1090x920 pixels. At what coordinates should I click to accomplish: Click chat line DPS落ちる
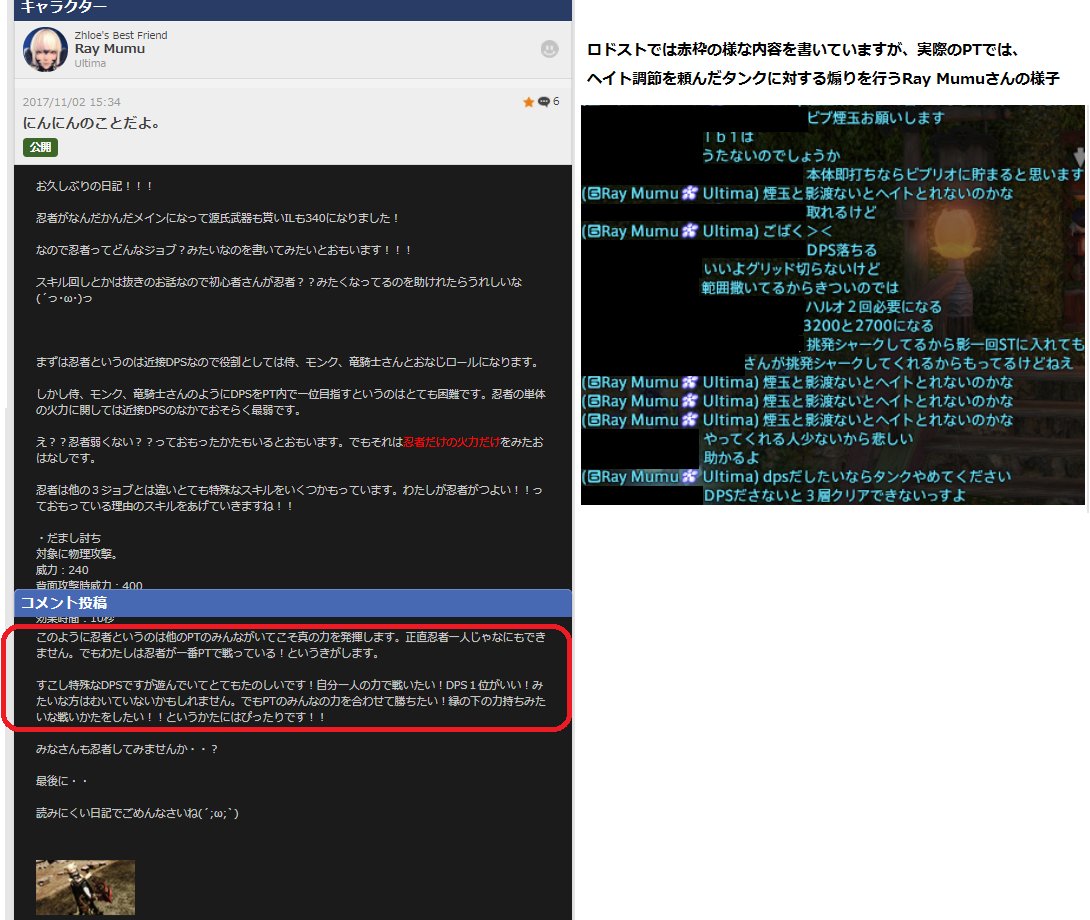click(842, 250)
